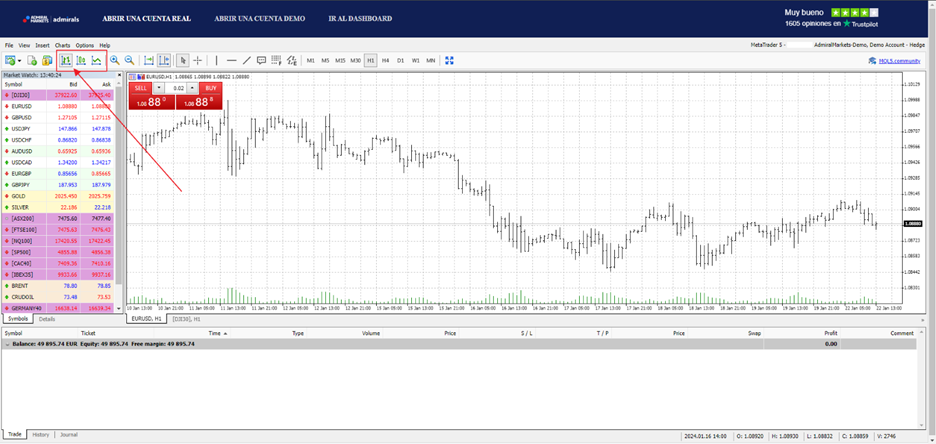Sort trades by the Time column
Viewport: 936px width, 444px height.
217,333
